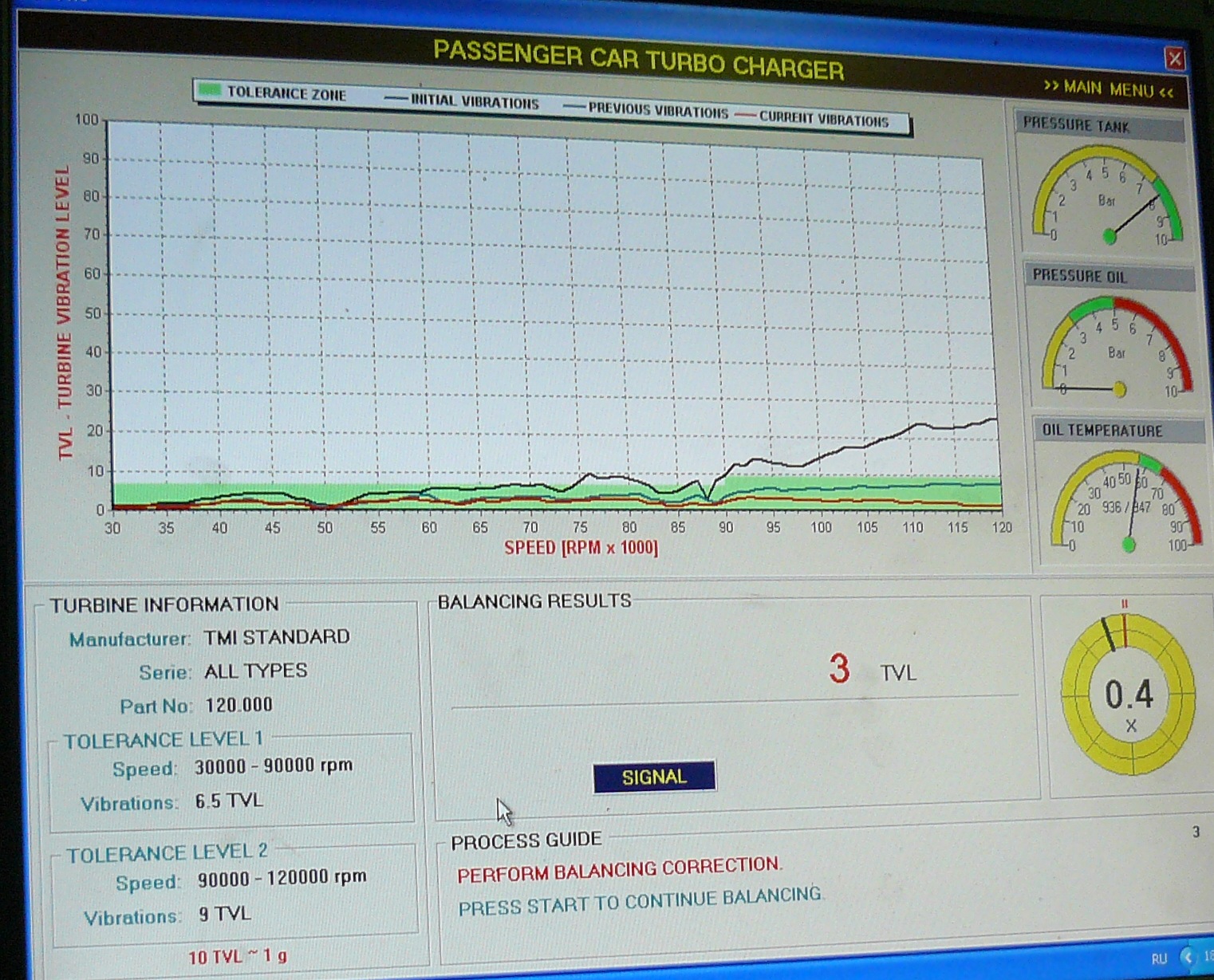The width and height of the screenshot is (1214, 980).
Task: Close the Passenger Car Turbo Charger window
Action: coord(1175,58)
